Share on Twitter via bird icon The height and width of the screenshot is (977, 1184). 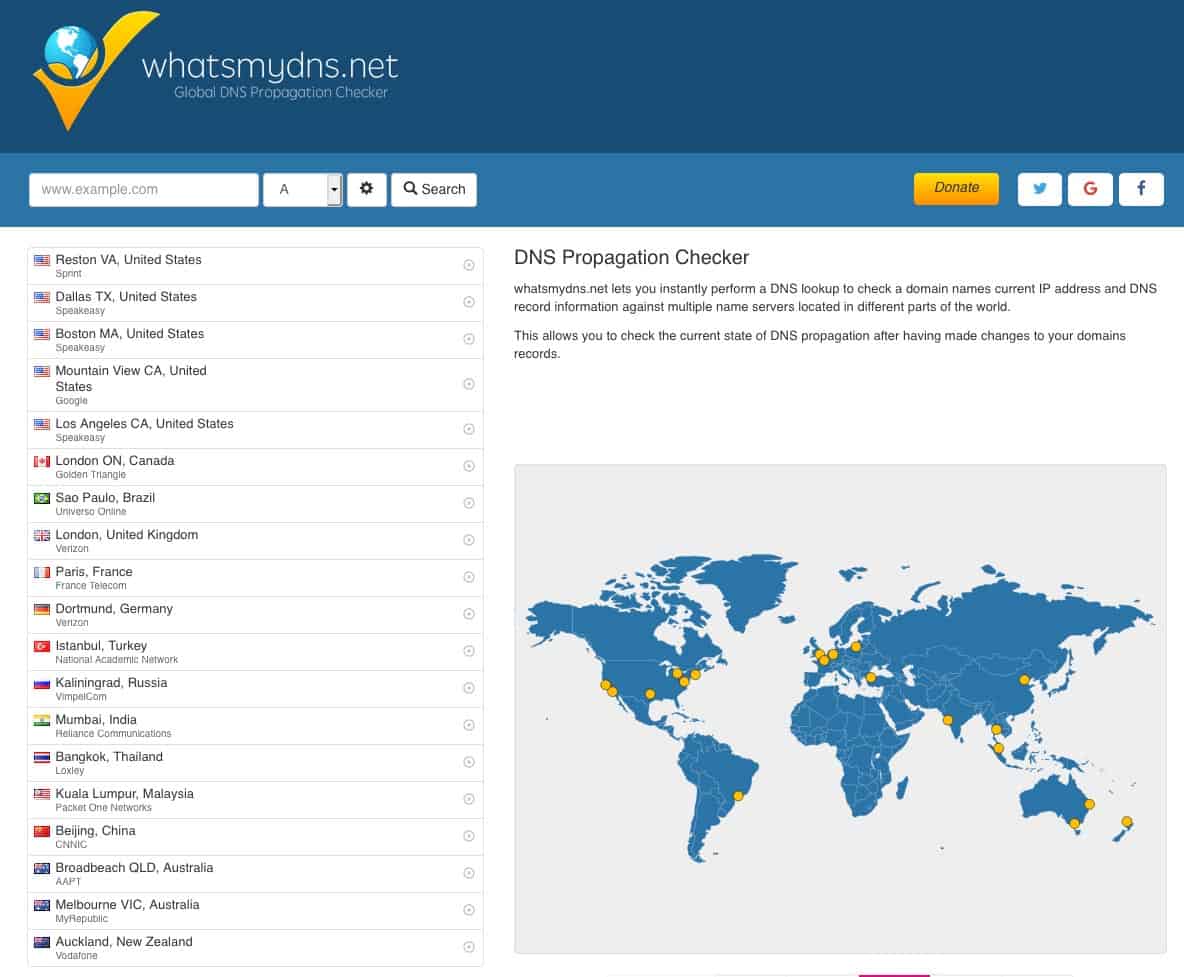pyautogui.click(x=1039, y=189)
